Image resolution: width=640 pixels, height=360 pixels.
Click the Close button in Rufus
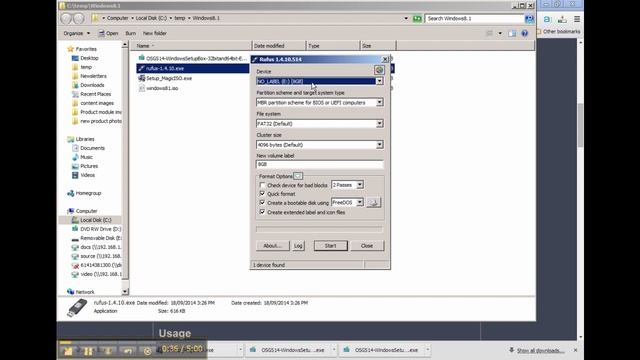click(367, 246)
